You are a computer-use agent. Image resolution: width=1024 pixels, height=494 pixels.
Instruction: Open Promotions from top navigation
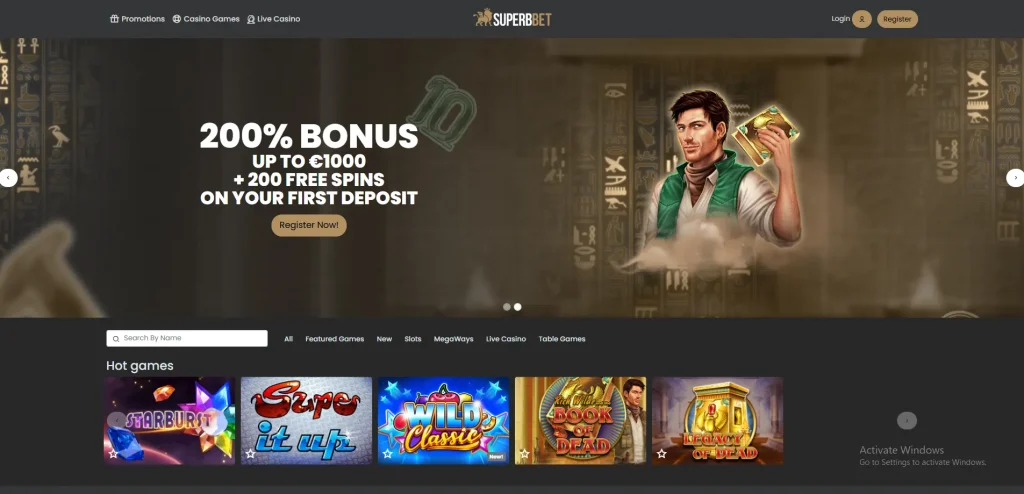(x=137, y=19)
